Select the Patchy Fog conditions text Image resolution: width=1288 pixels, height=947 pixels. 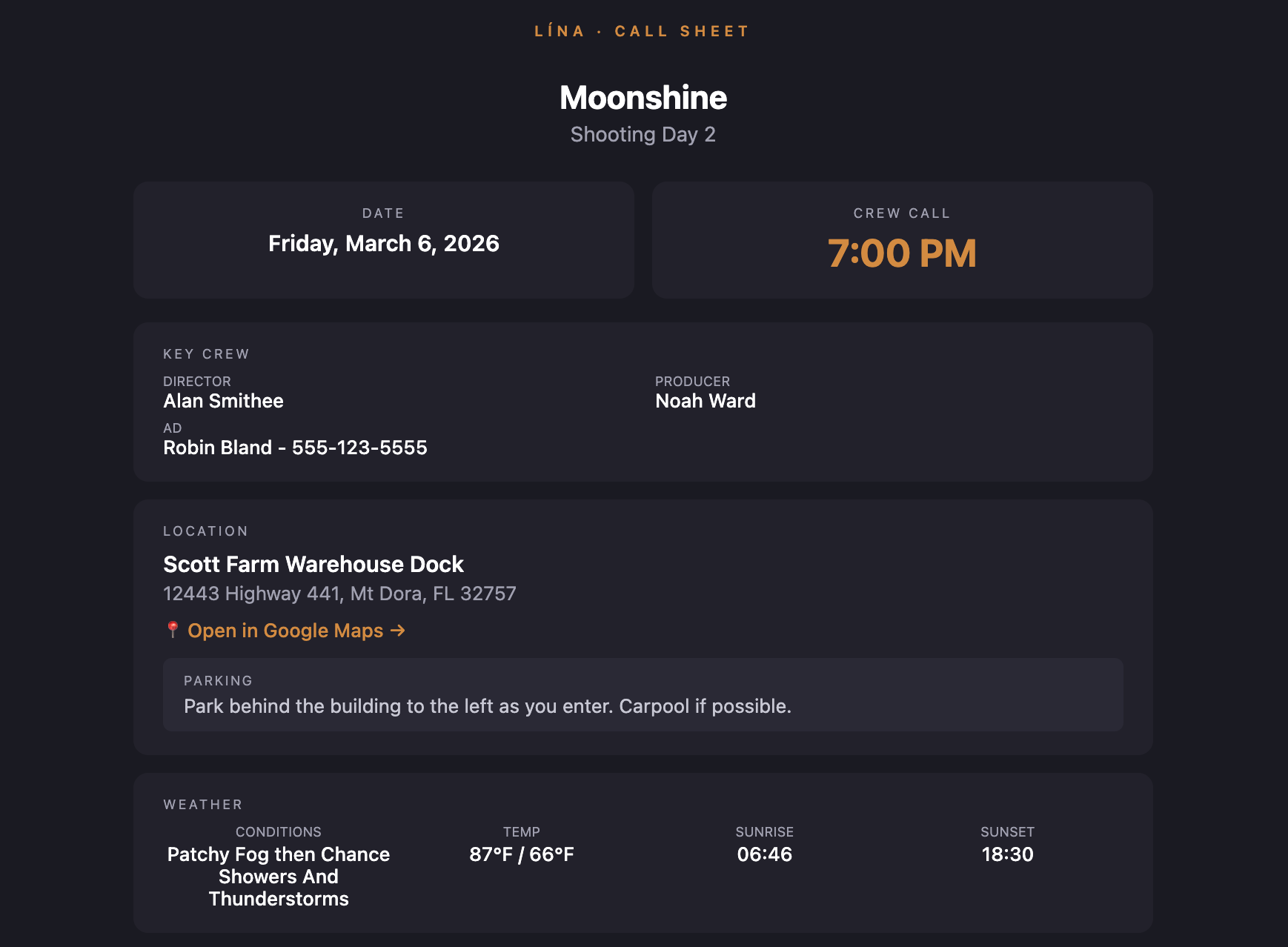(278, 877)
